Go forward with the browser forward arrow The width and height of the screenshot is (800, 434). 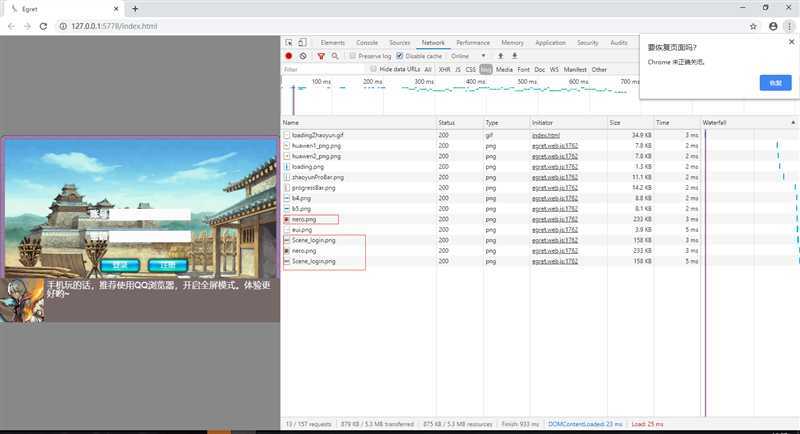tap(28, 26)
